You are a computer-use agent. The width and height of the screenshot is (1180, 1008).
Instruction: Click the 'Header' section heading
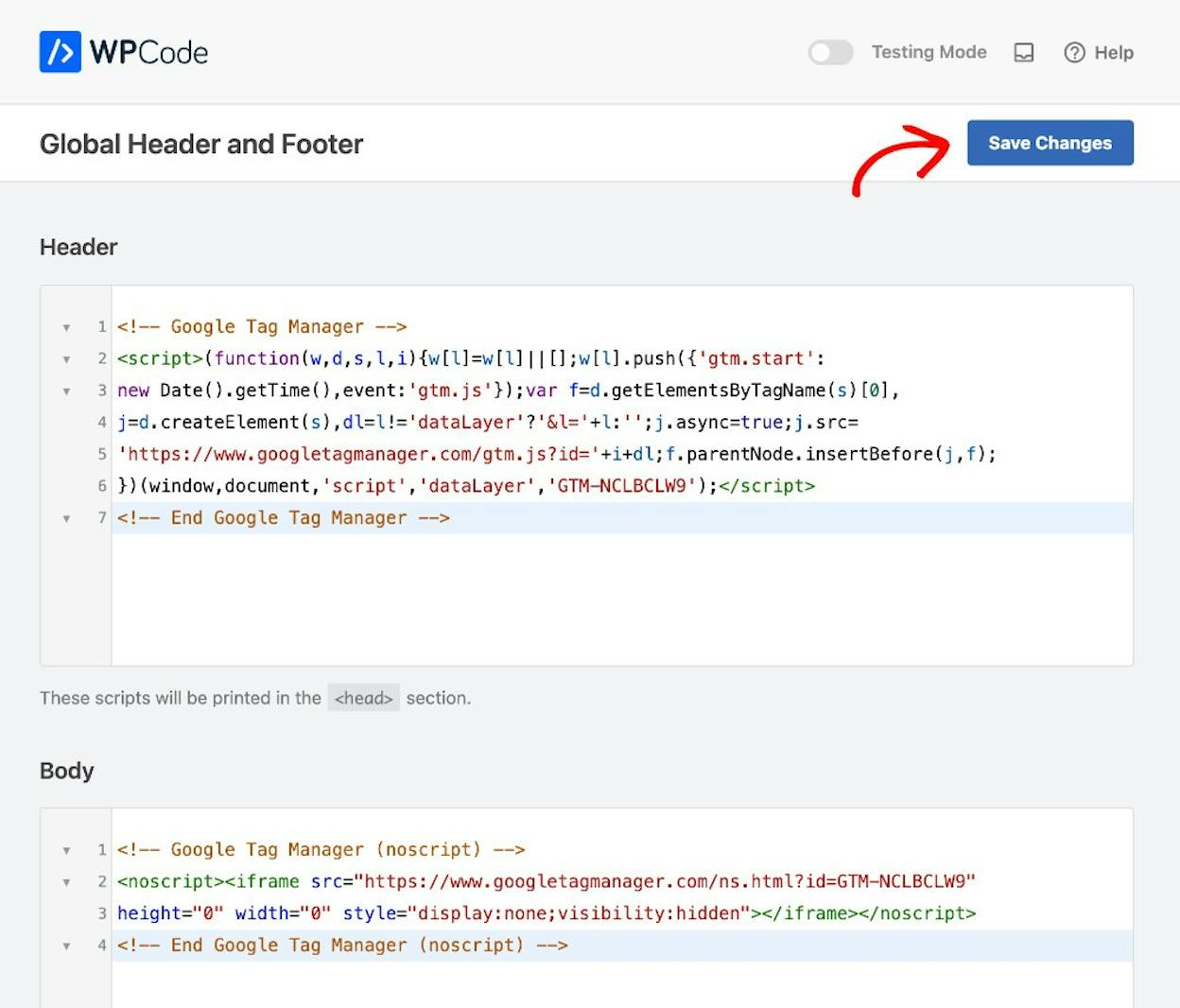point(78,247)
